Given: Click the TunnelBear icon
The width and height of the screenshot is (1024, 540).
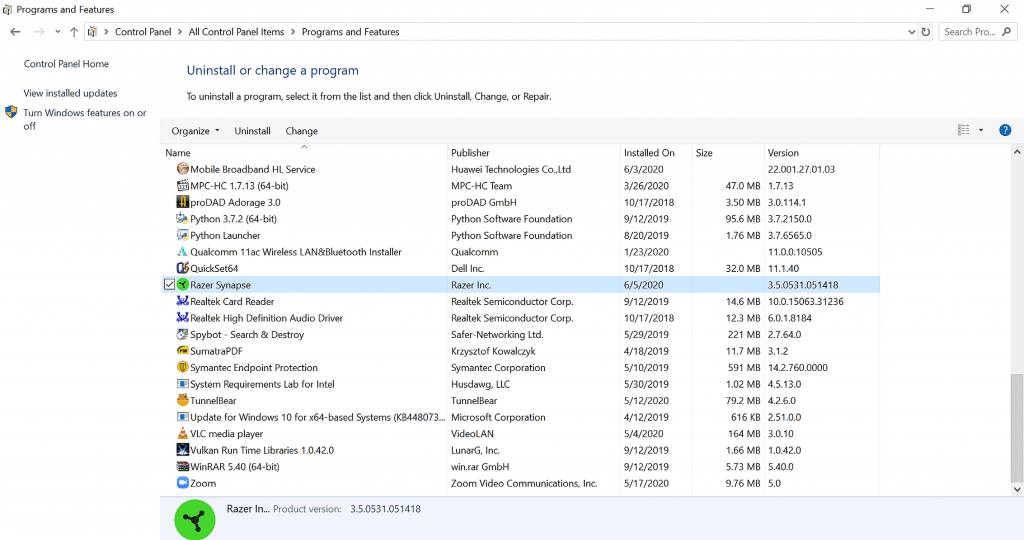Looking at the screenshot, I should click(183, 400).
